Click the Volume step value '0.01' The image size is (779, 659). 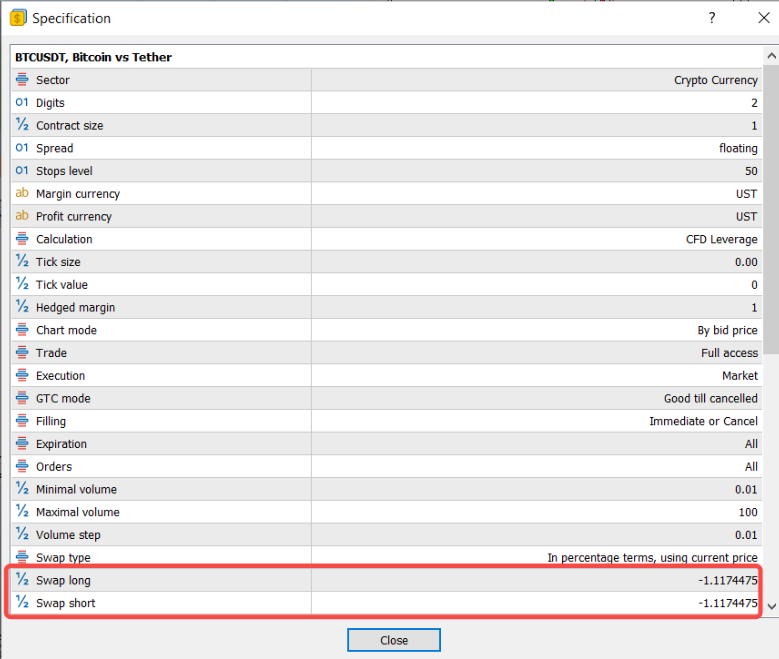pyautogui.click(x=746, y=535)
